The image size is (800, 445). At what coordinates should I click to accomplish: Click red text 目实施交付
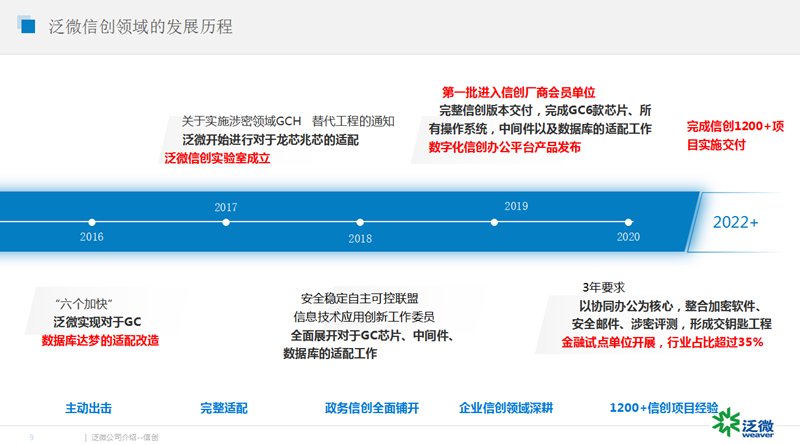(x=716, y=145)
